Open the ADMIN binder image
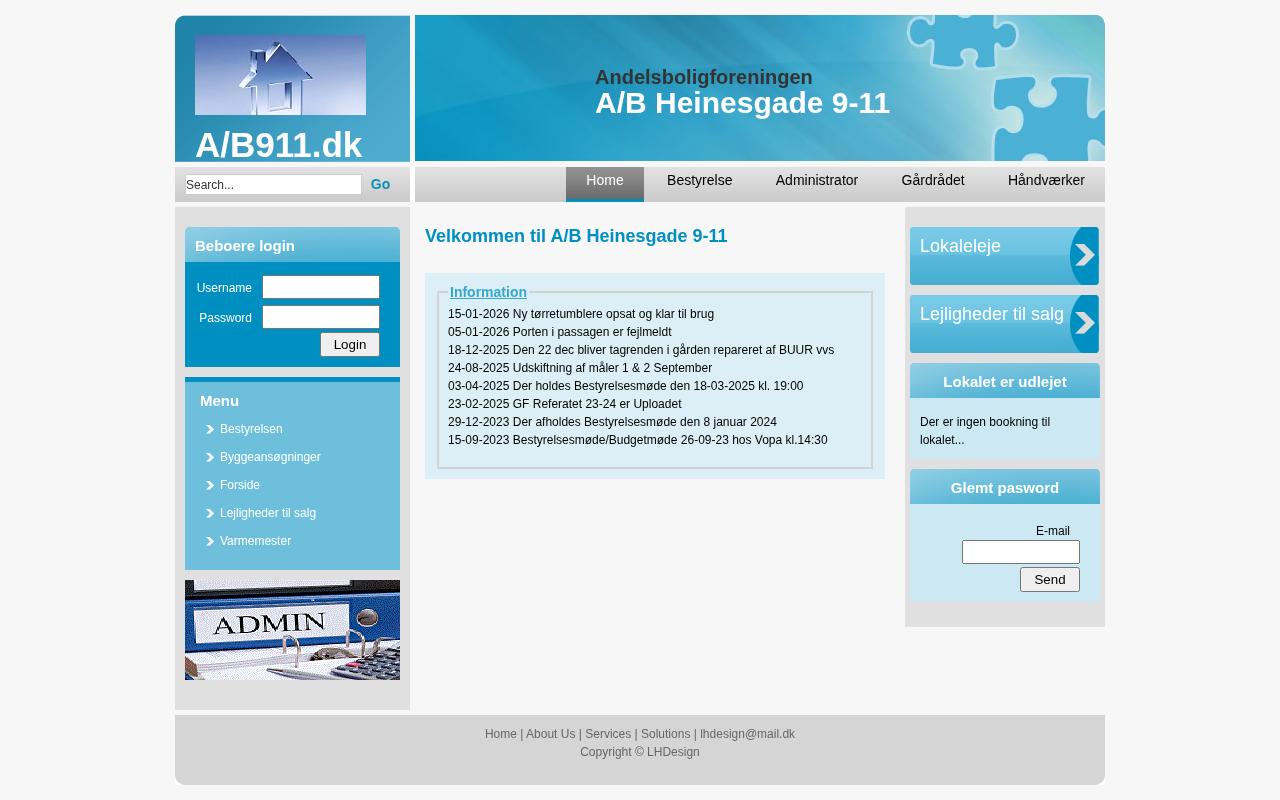The image size is (1280, 800). tap(292, 630)
